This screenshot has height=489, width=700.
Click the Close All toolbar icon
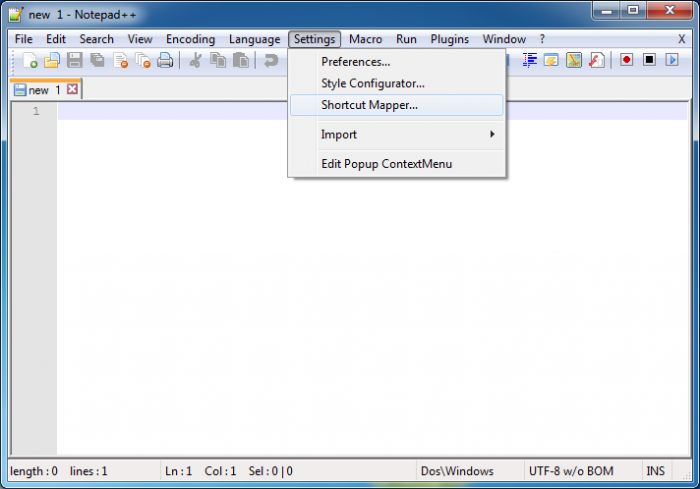point(142,60)
